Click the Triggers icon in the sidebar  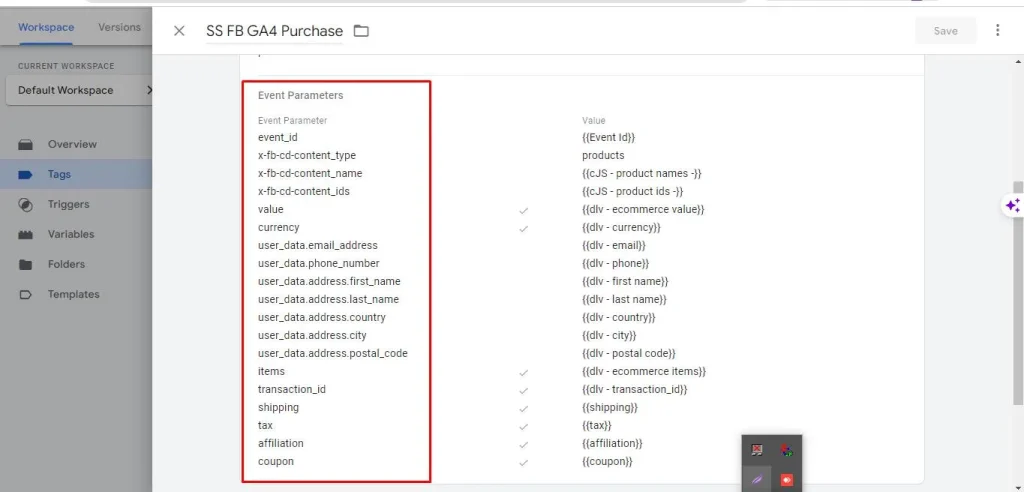[26, 204]
